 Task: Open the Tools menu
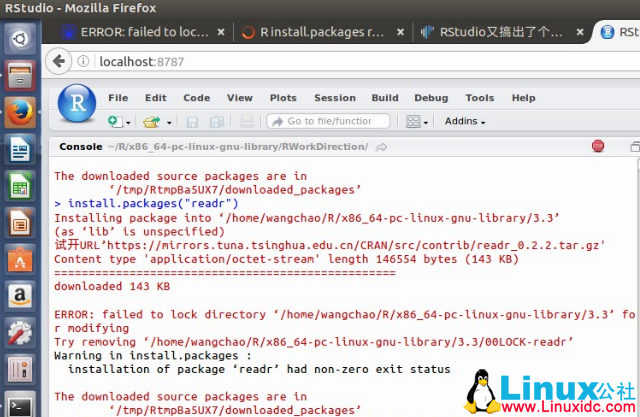[480, 98]
